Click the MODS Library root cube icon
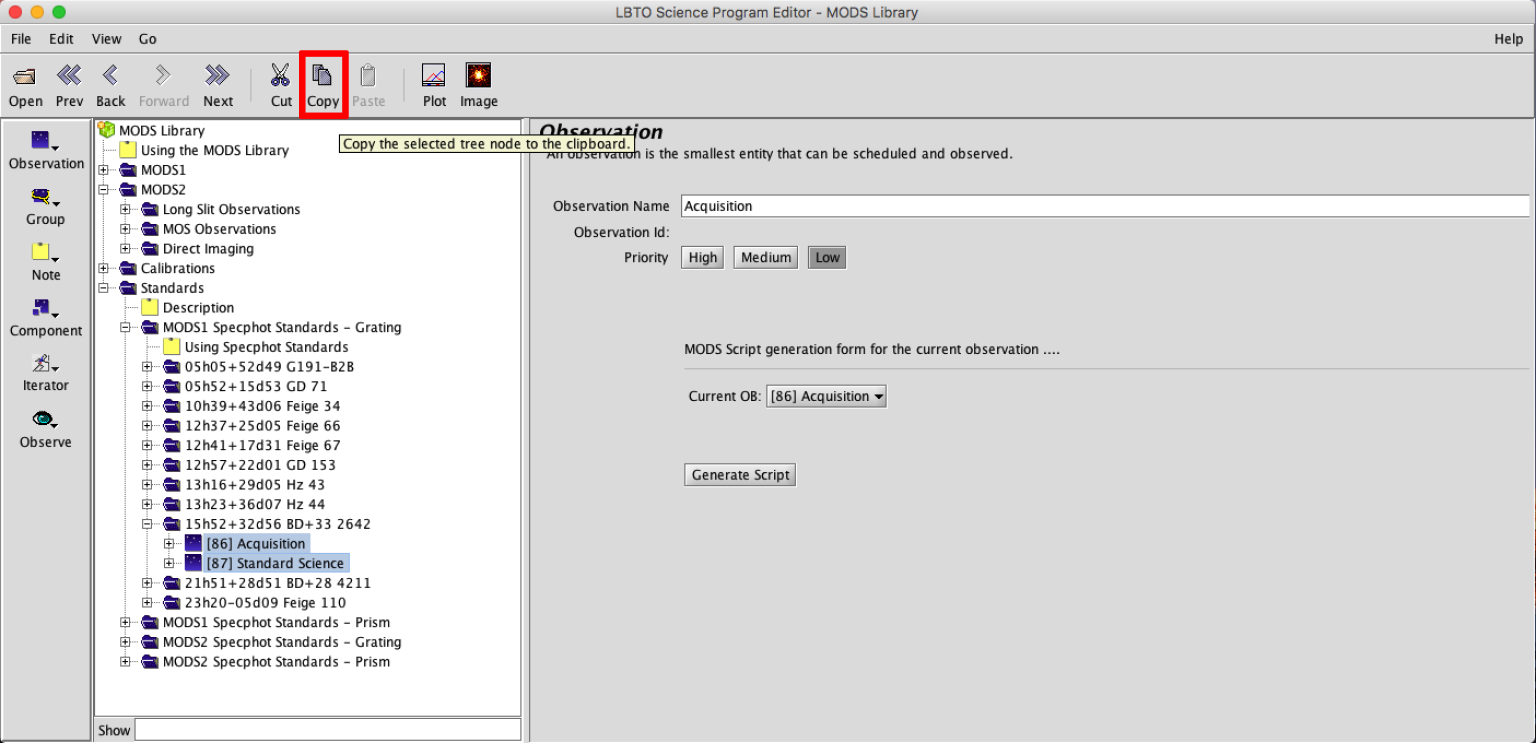The width and height of the screenshot is (1536, 743). click(x=106, y=130)
